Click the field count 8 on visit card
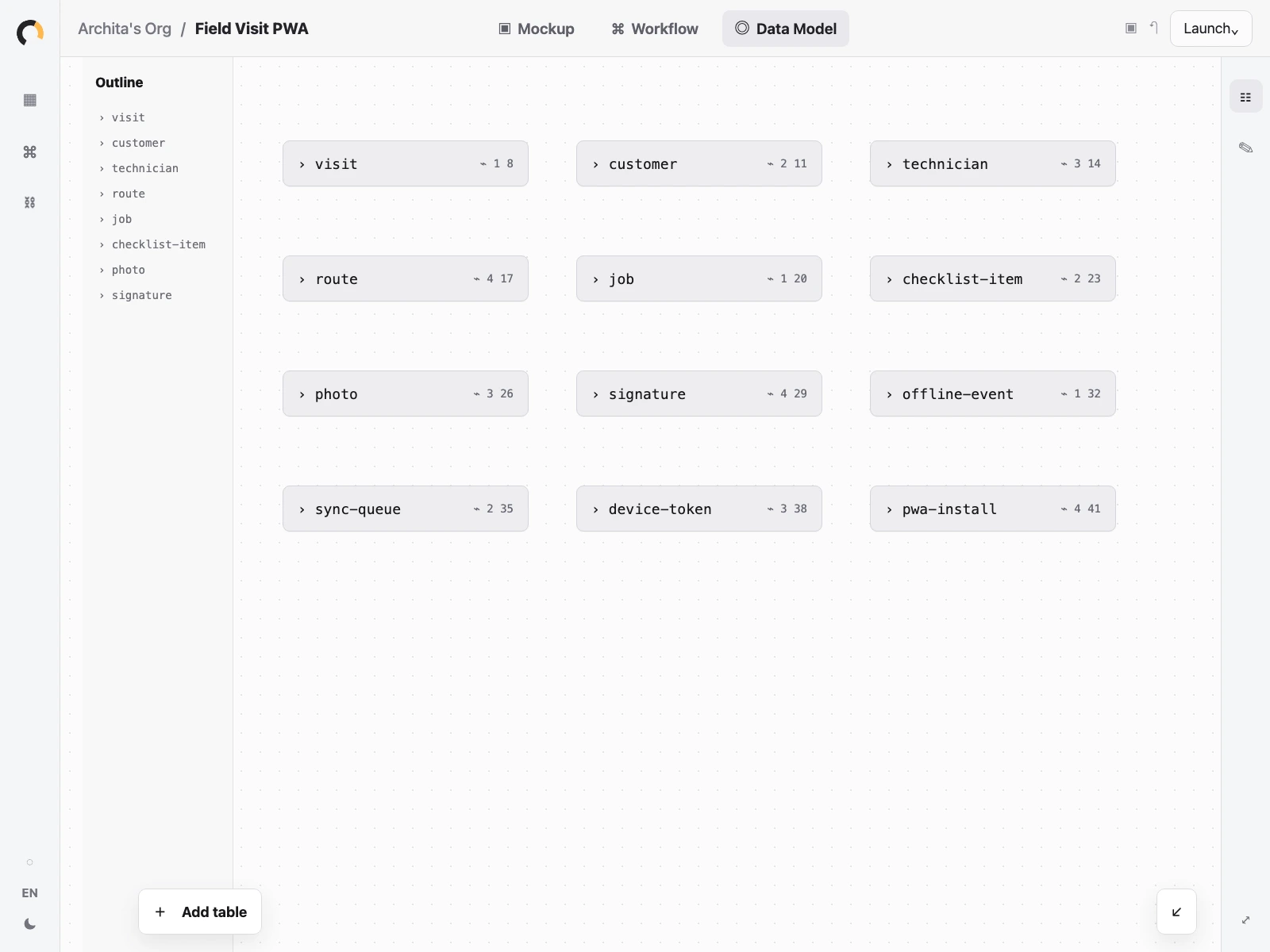 [510, 163]
